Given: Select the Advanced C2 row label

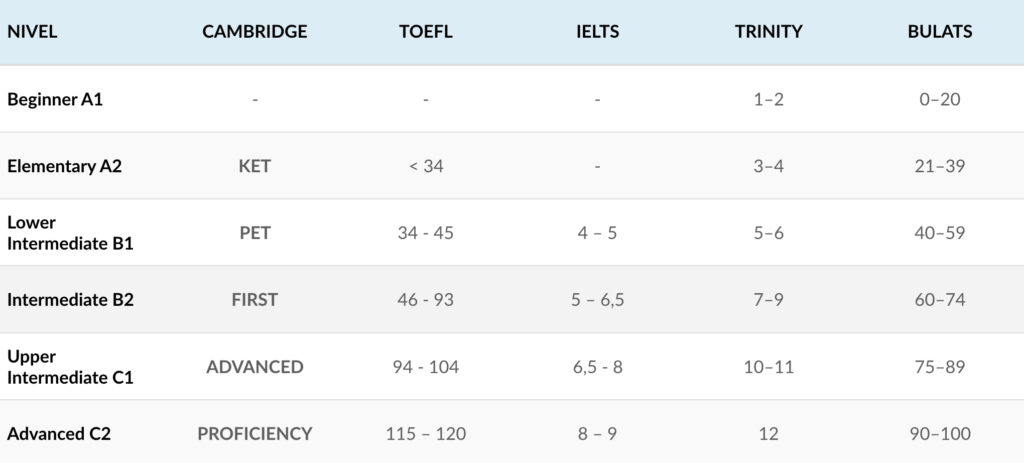Looking at the screenshot, I should 58,433.
